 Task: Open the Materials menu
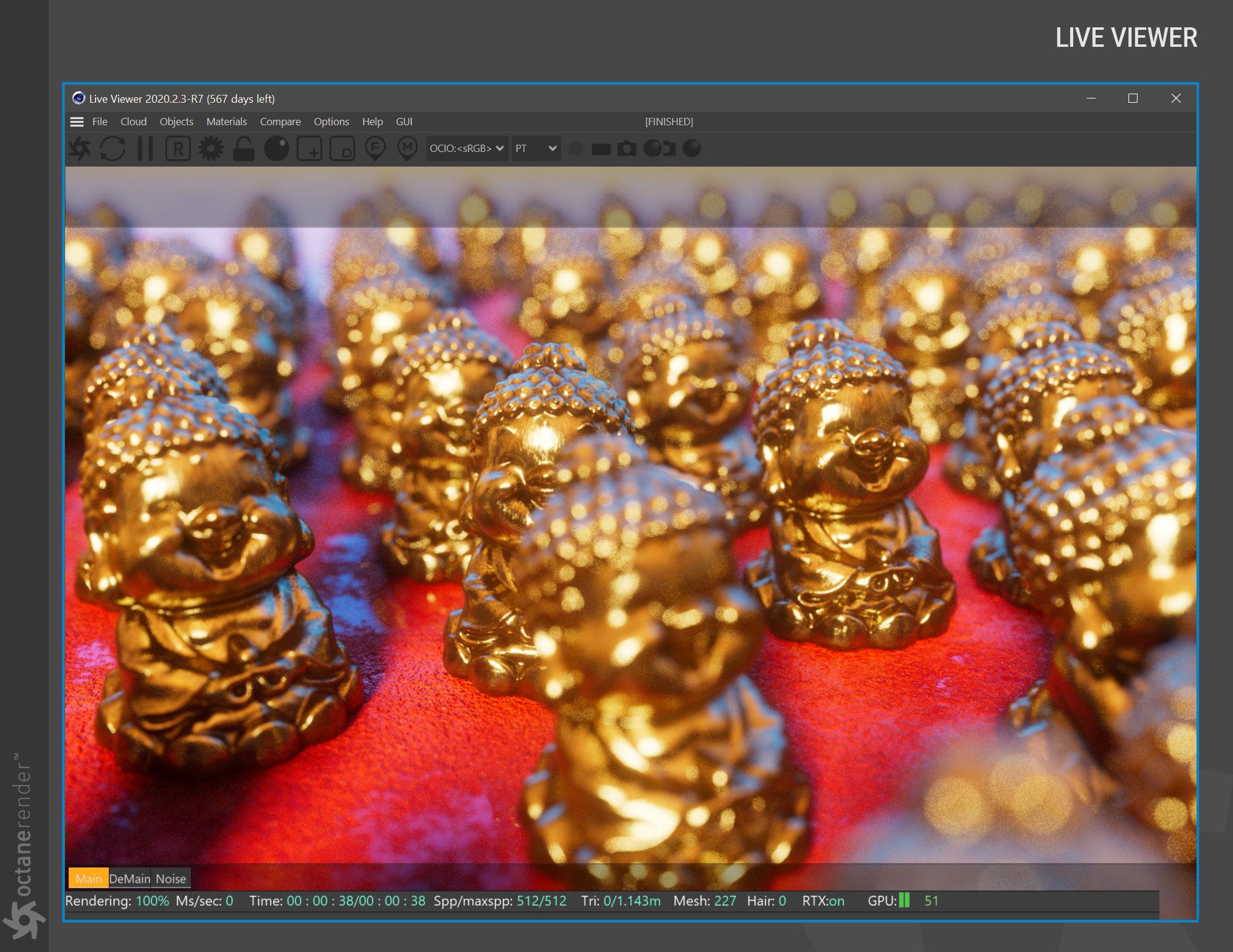226,122
